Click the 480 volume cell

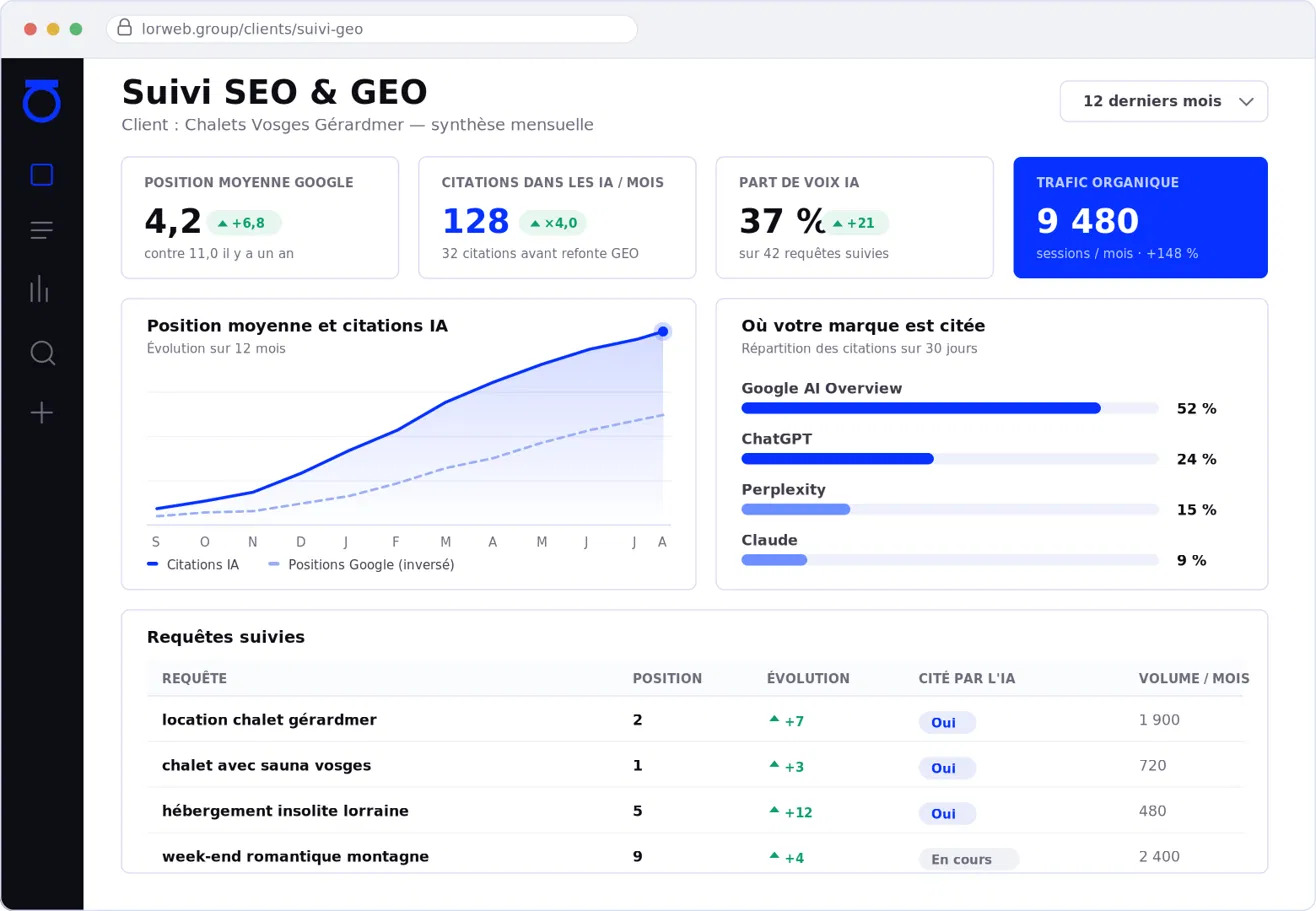[1153, 811]
